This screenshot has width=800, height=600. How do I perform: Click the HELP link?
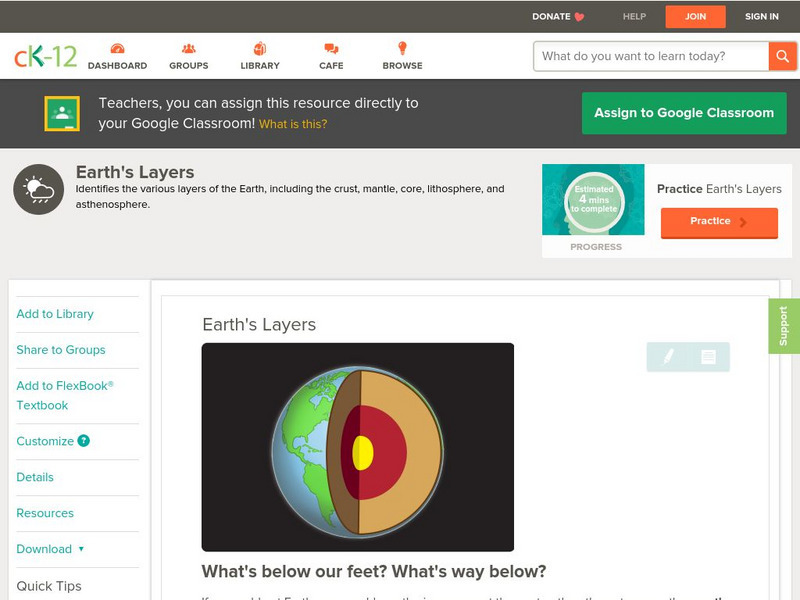634,17
